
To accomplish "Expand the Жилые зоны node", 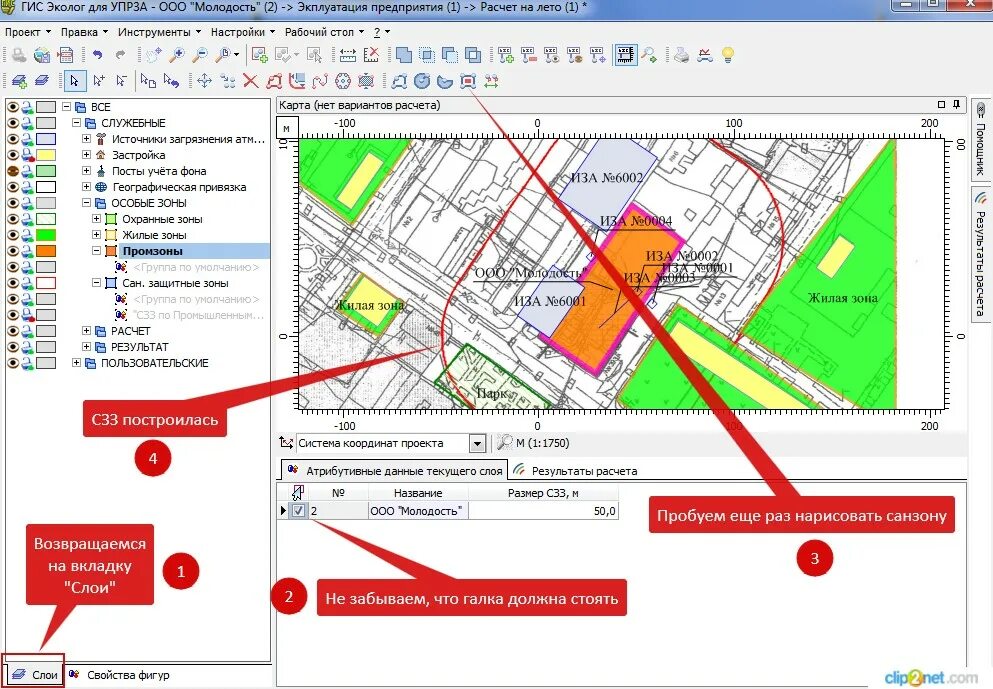I will pyautogui.click(x=97, y=235).
